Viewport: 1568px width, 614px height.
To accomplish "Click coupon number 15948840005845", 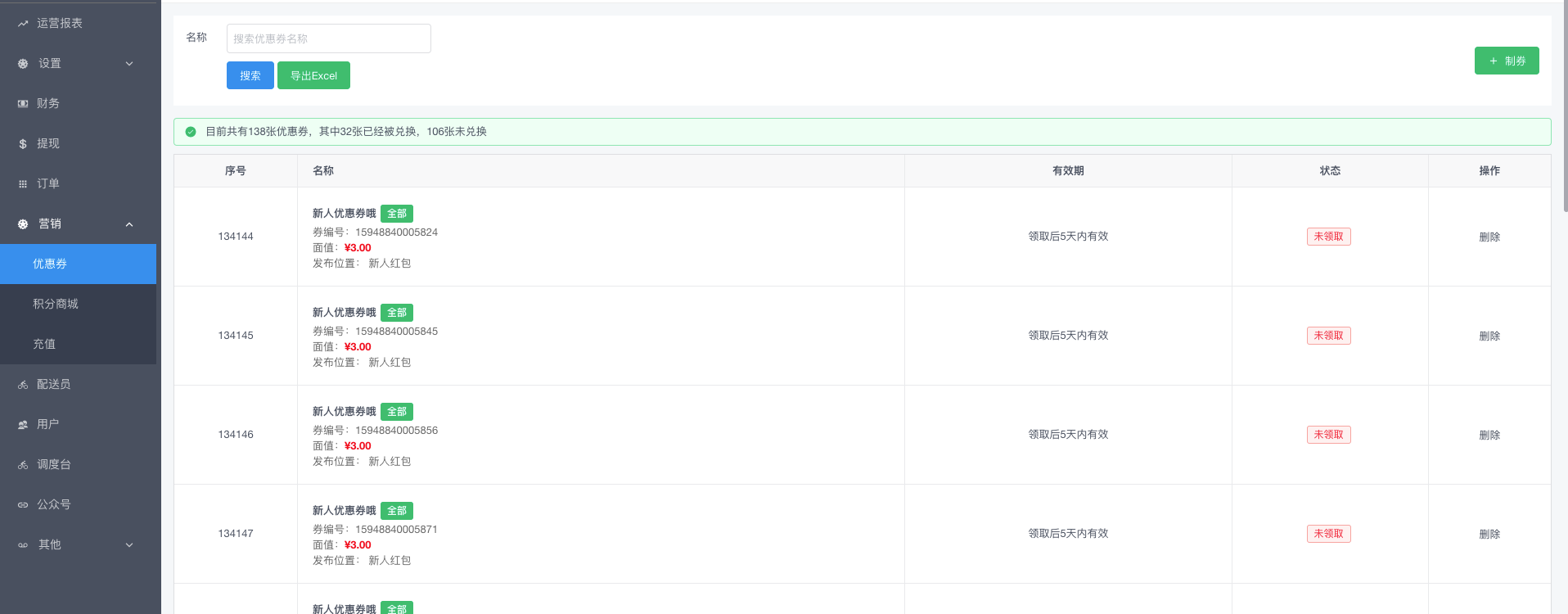I will tap(396, 332).
